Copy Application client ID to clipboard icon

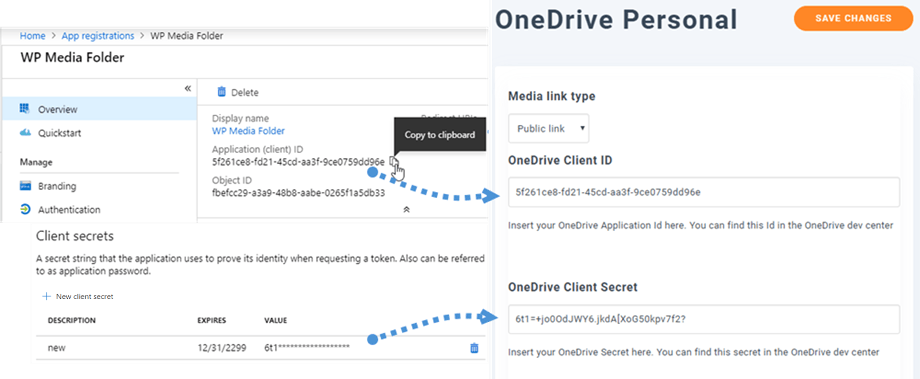pos(394,161)
